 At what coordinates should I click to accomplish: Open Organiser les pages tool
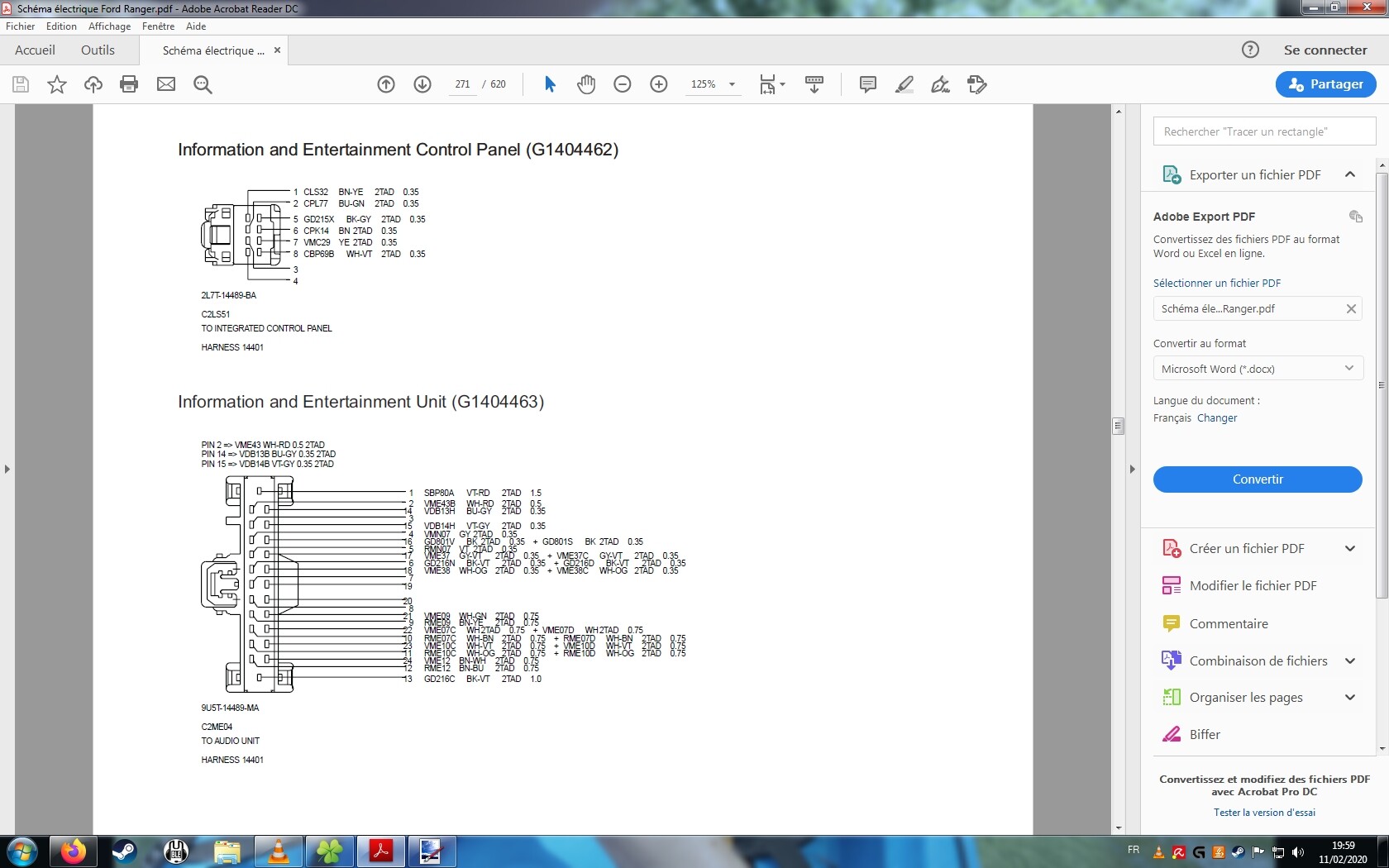[x=1246, y=698]
